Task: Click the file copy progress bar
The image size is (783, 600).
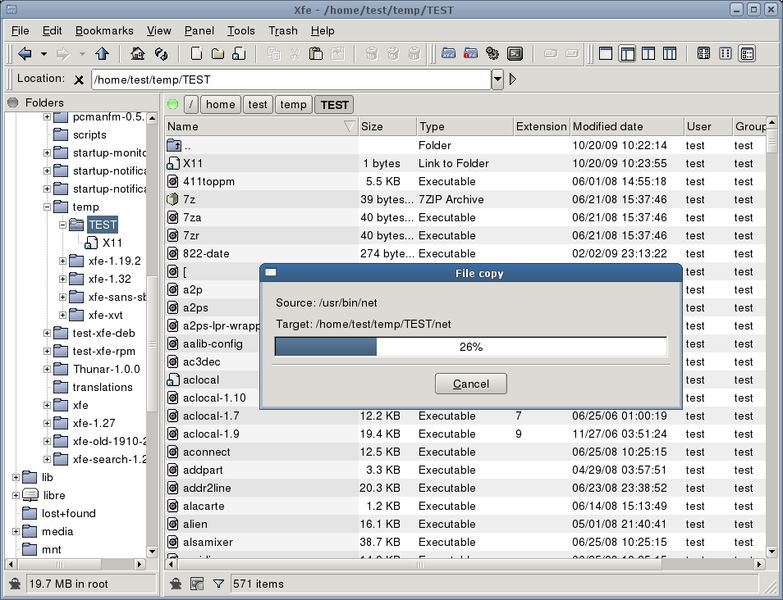Action: (470, 346)
